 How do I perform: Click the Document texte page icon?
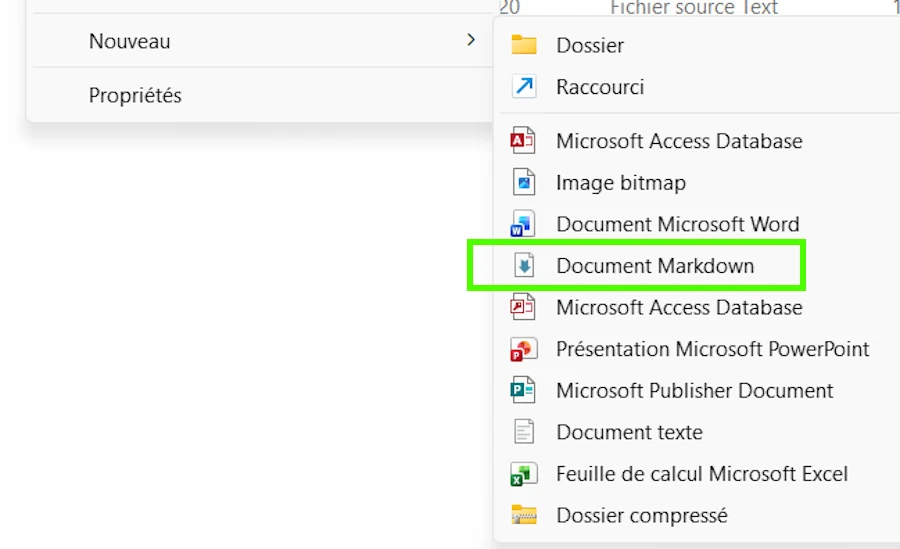tap(523, 432)
